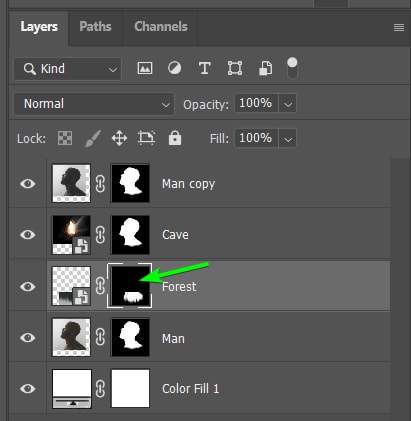Select the Forest layer mask thumbnail
This screenshot has width=411, height=421.
pos(130,286)
